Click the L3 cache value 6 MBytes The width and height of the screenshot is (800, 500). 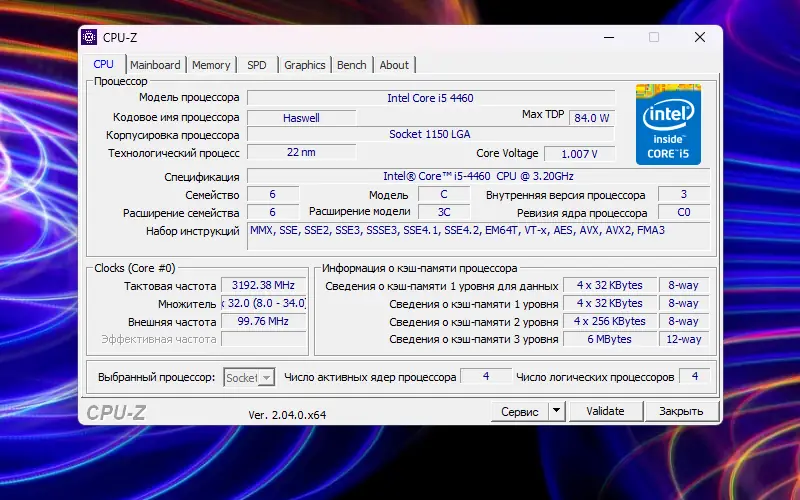click(x=610, y=339)
